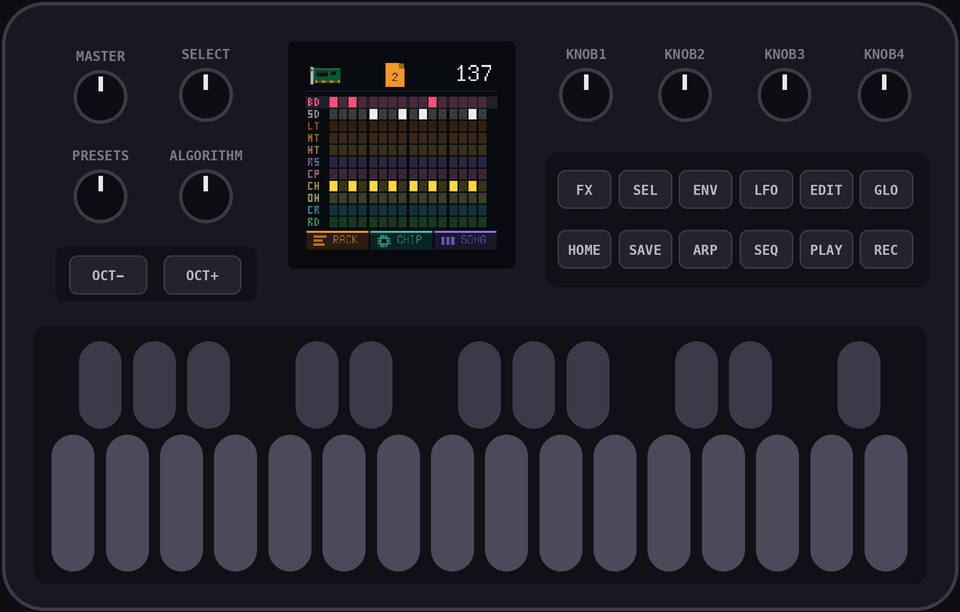The image size is (960, 612).
Task: Click the tempo value 137
Action: [473, 74]
